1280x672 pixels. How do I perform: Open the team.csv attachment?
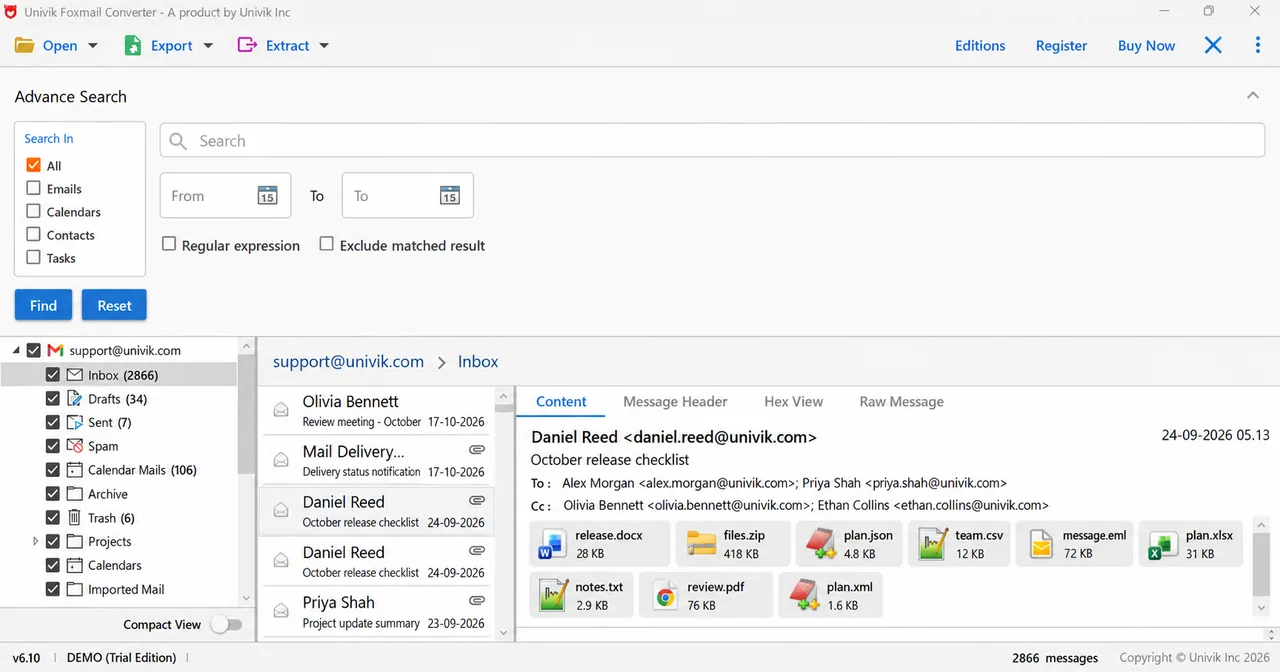[961, 544]
